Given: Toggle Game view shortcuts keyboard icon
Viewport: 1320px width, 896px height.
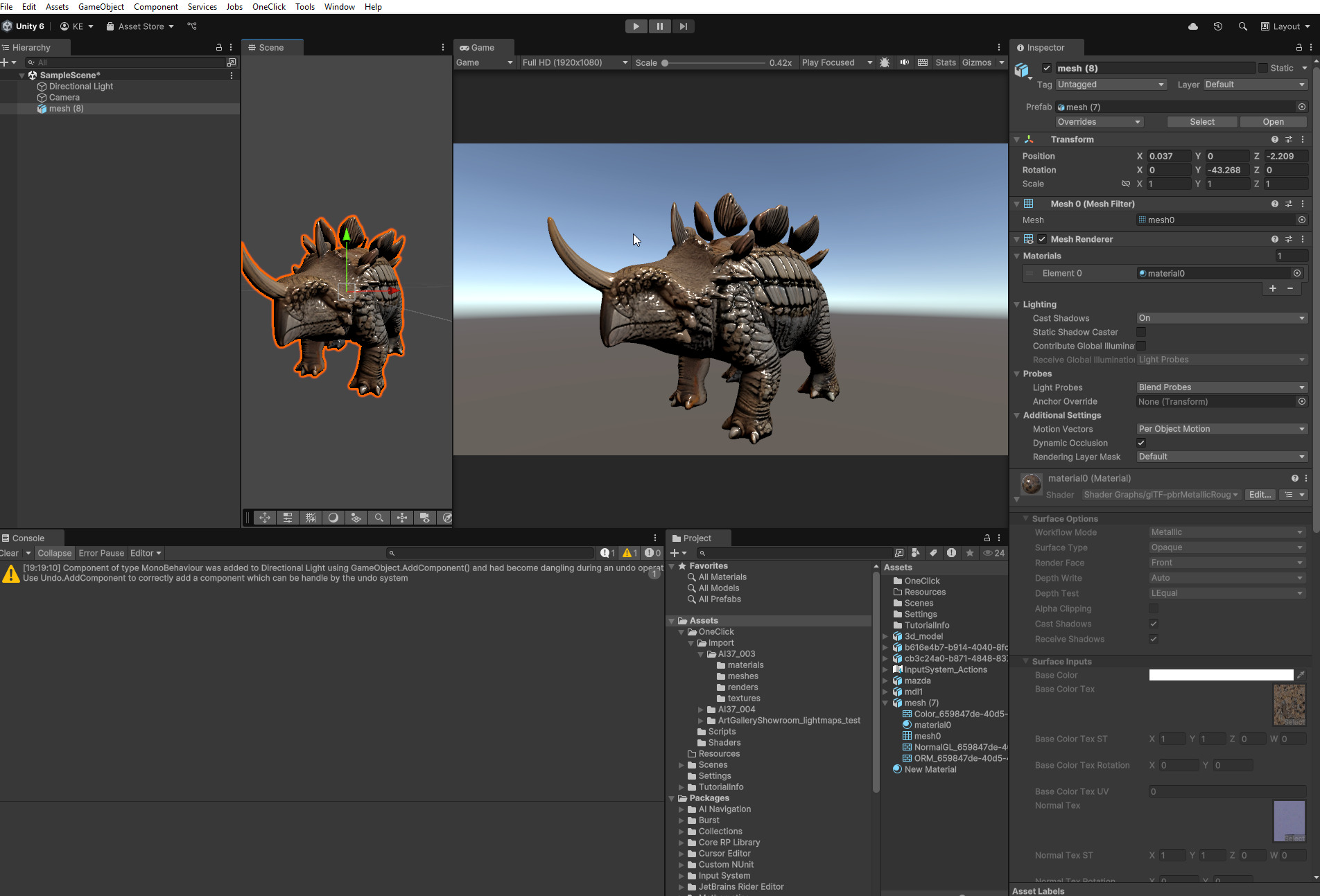Looking at the screenshot, I should (x=923, y=62).
